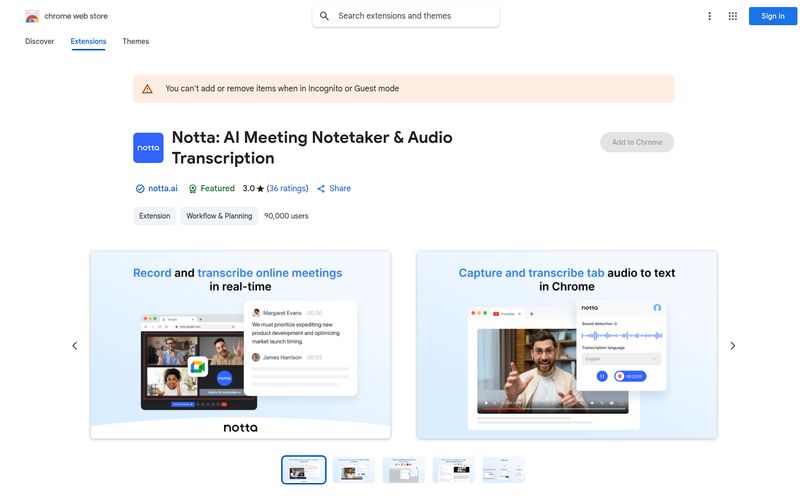Open the Google apps grid
The image size is (800, 496).
733,16
